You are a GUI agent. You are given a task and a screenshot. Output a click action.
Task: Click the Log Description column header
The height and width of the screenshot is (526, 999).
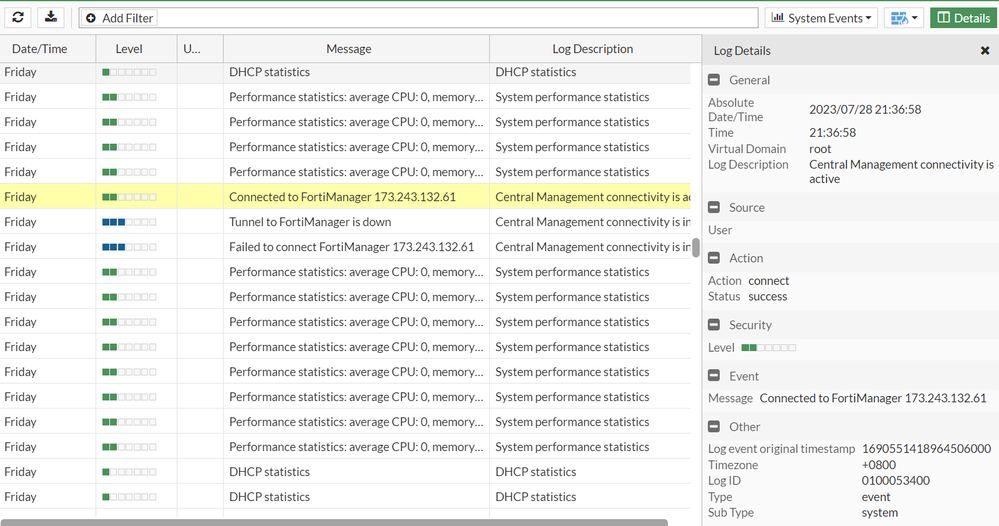pos(592,49)
